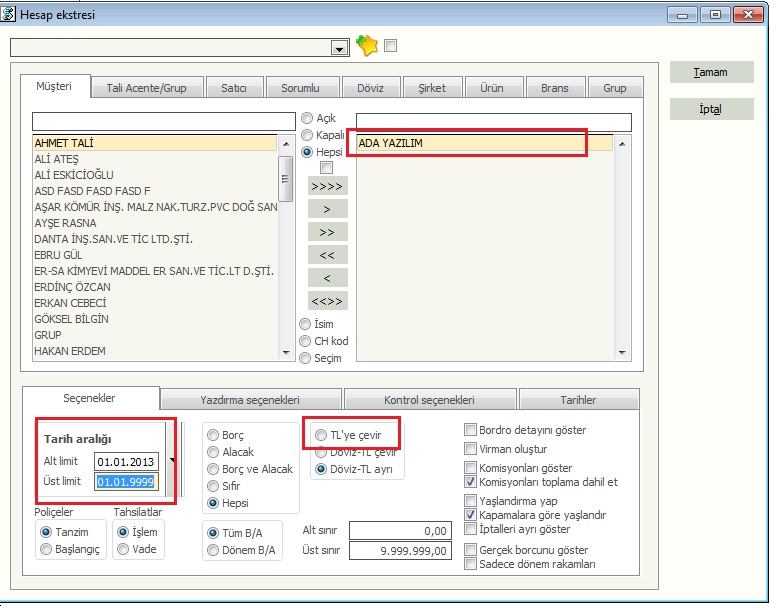Click the Tamam button
Image resolution: width=777 pixels, height=610 pixels.
[x=711, y=72]
